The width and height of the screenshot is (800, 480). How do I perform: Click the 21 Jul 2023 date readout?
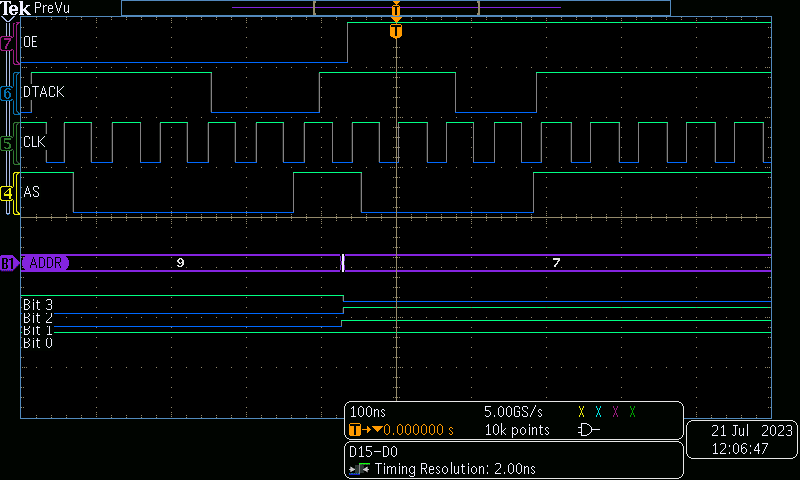[752, 431]
